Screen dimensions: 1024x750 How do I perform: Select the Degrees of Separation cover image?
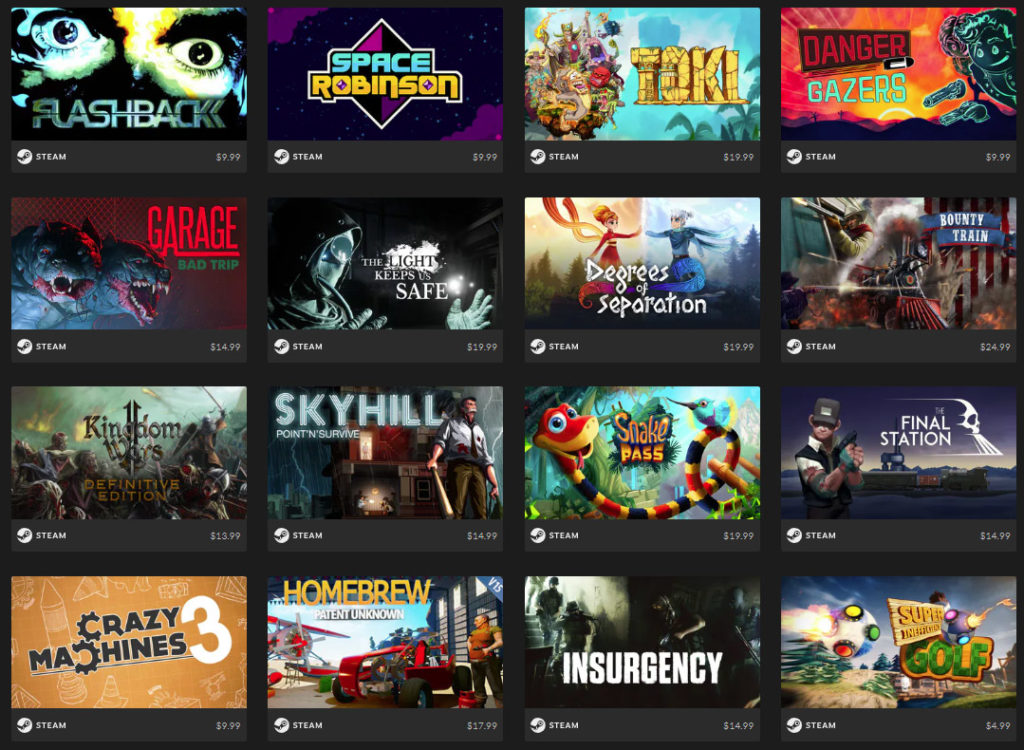(642, 263)
